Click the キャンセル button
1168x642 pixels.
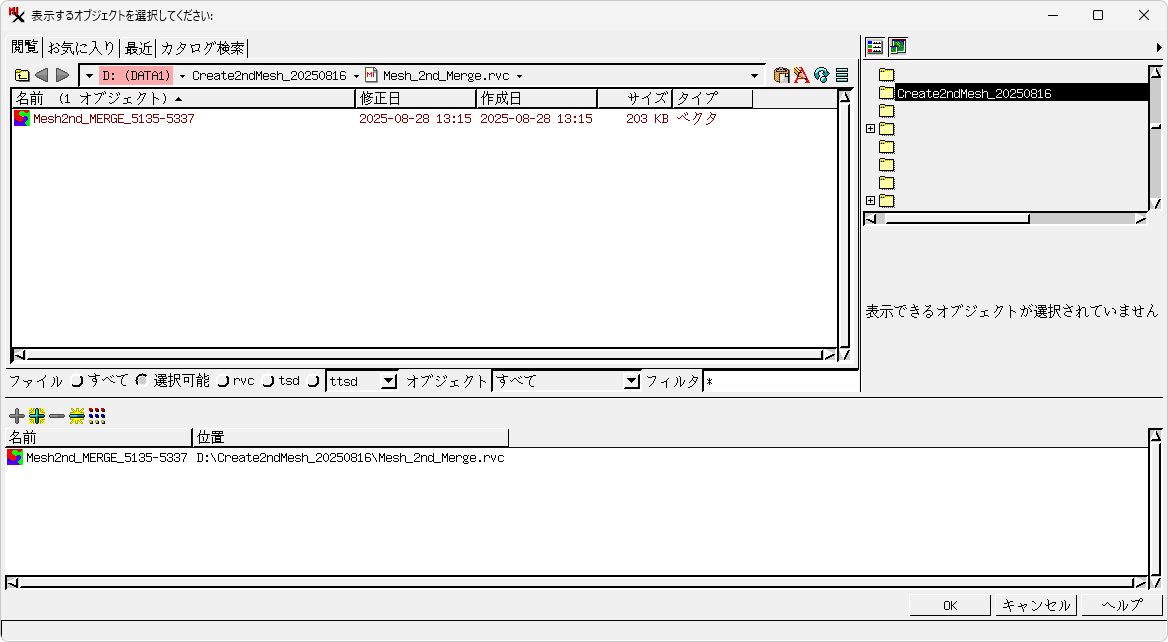point(1036,605)
